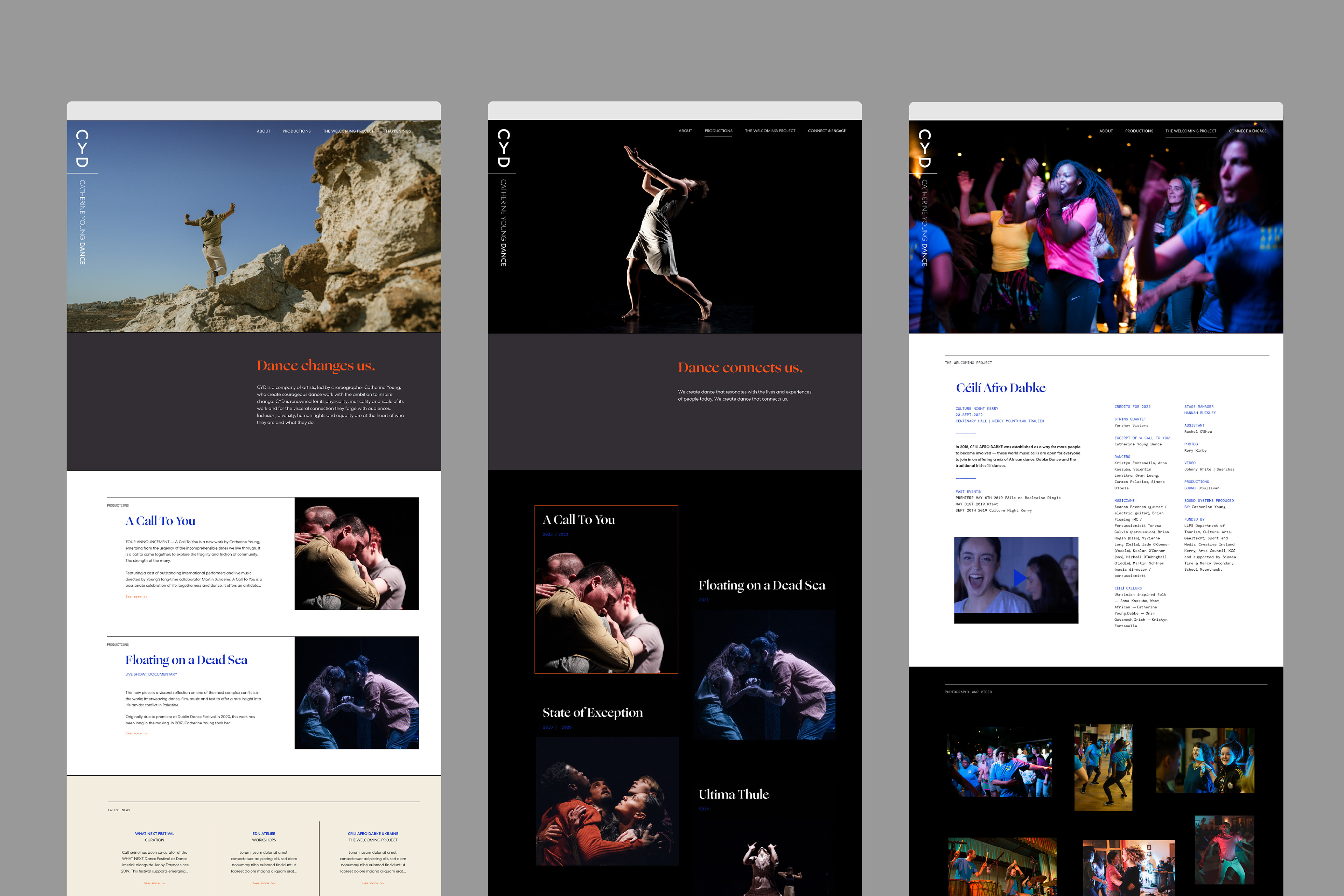The height and width of the screenshot is (896, 1344).
Task: Click CYD logo over the rocky desert photo
Action: tap(82, 149)
